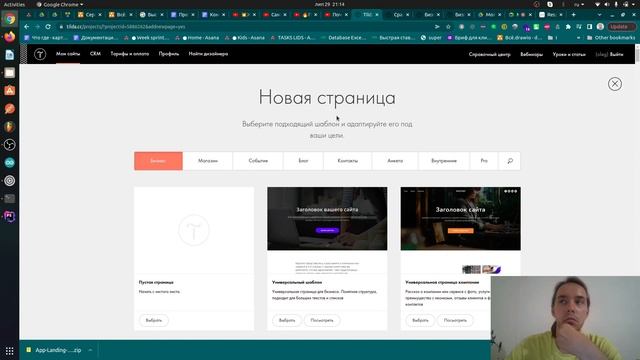This screenshot has width=640, height=360.
Task: Click the Выйти logout link
Action: (x=616, y=54)
